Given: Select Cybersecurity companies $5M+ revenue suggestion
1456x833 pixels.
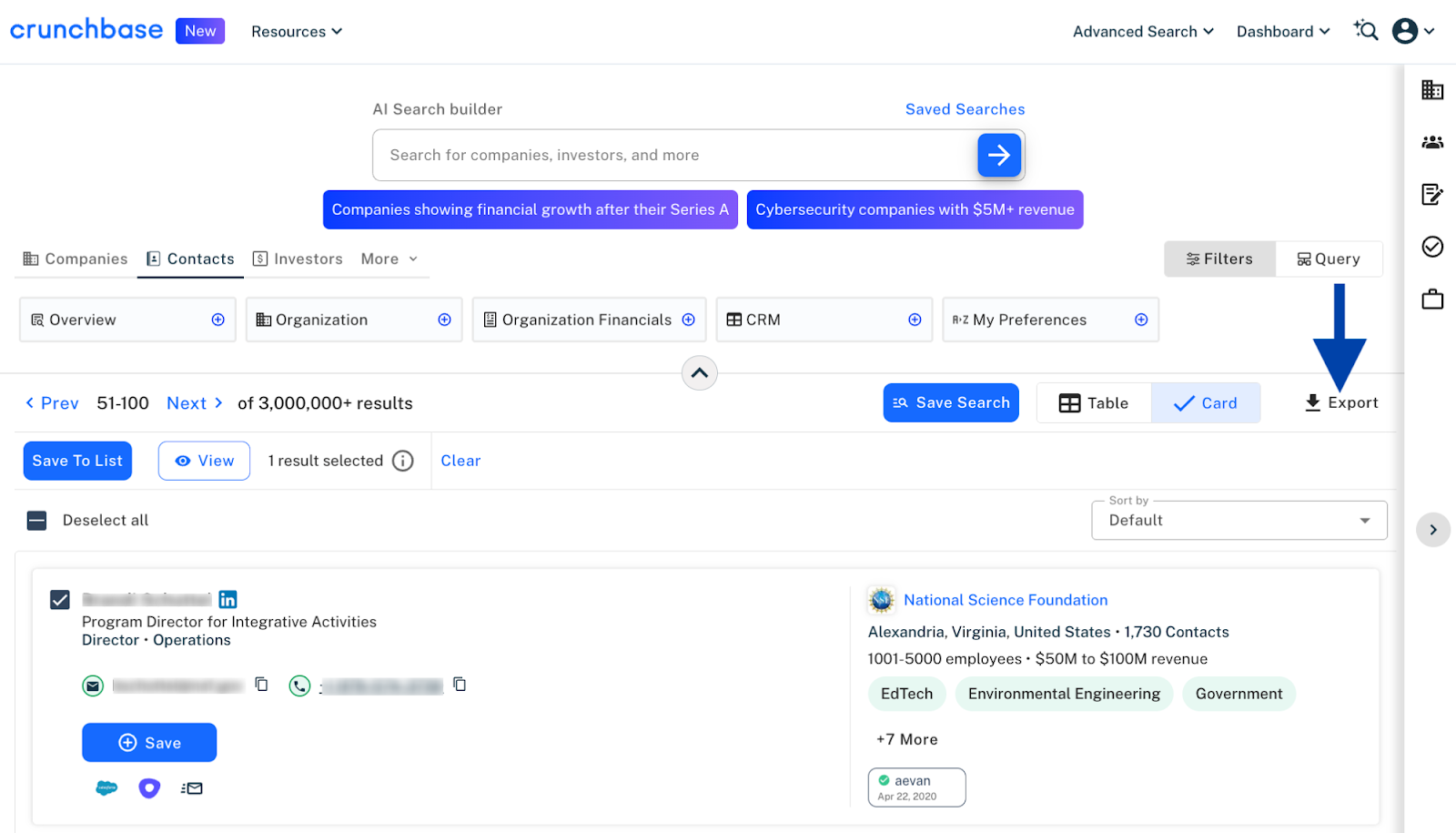Looking at the screenshot, I should click(x=915, y=209).
